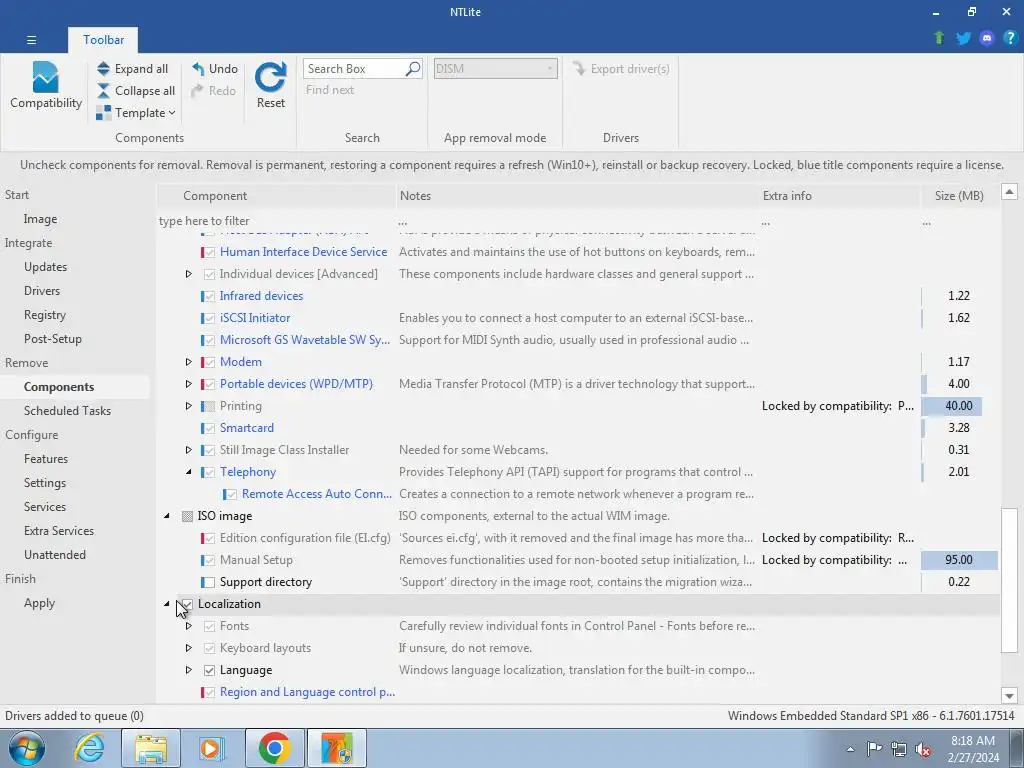
Task: Go to the Apply page
Action: 39,603
